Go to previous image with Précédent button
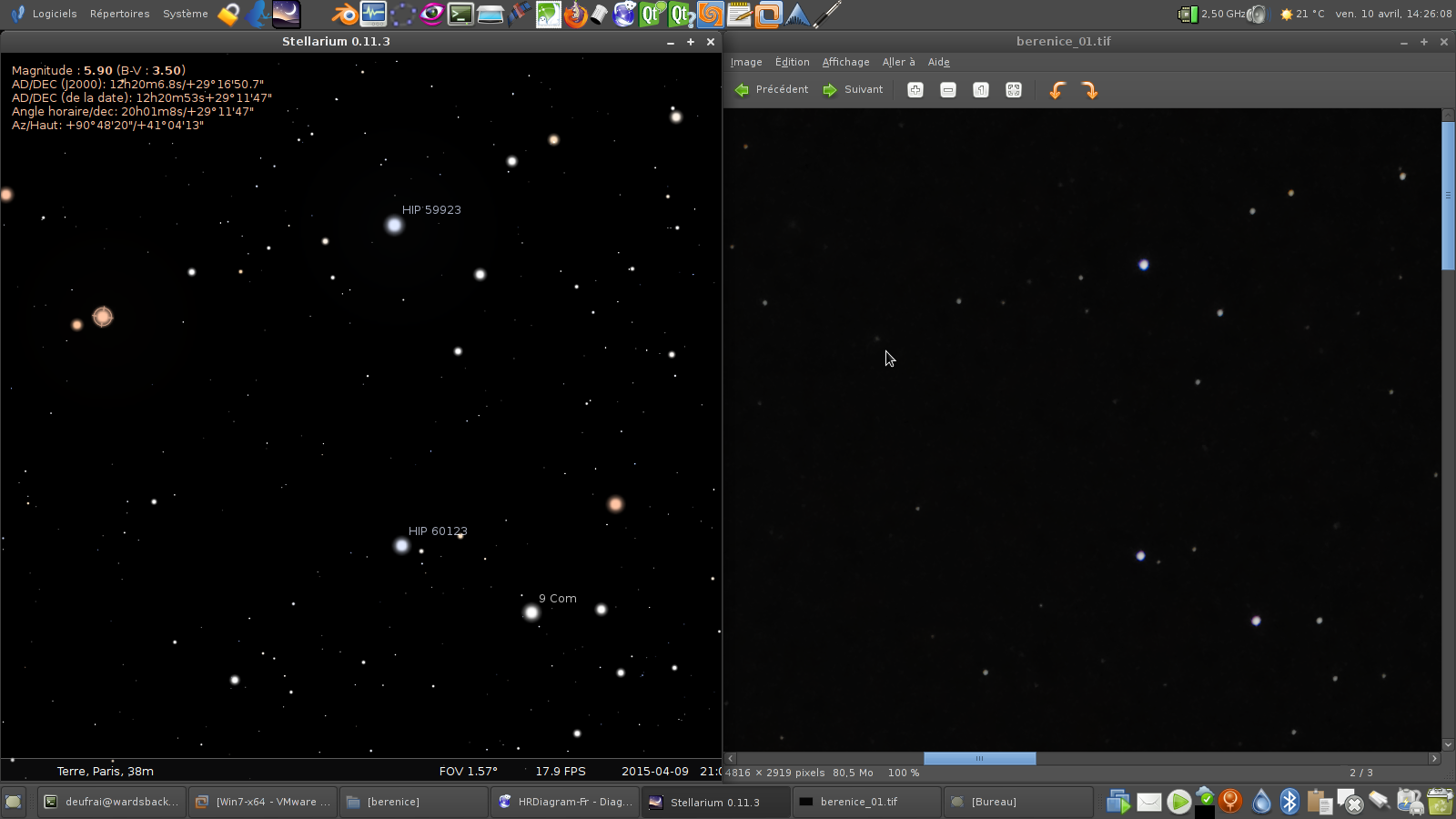1456x819 pixels. pos(772,89)
